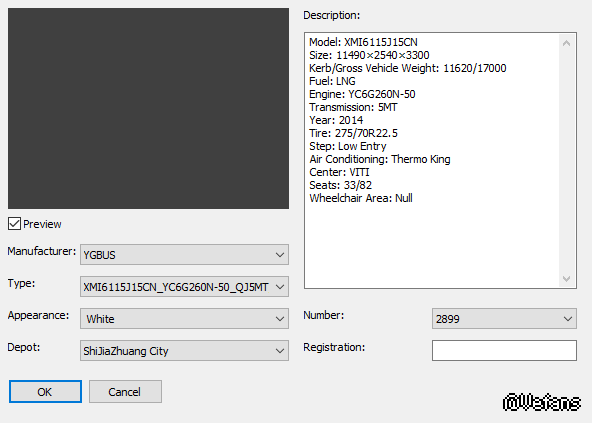592x423 pixels.
Task: Click the @Wefans watermark logo
Action: pos(541,402)
